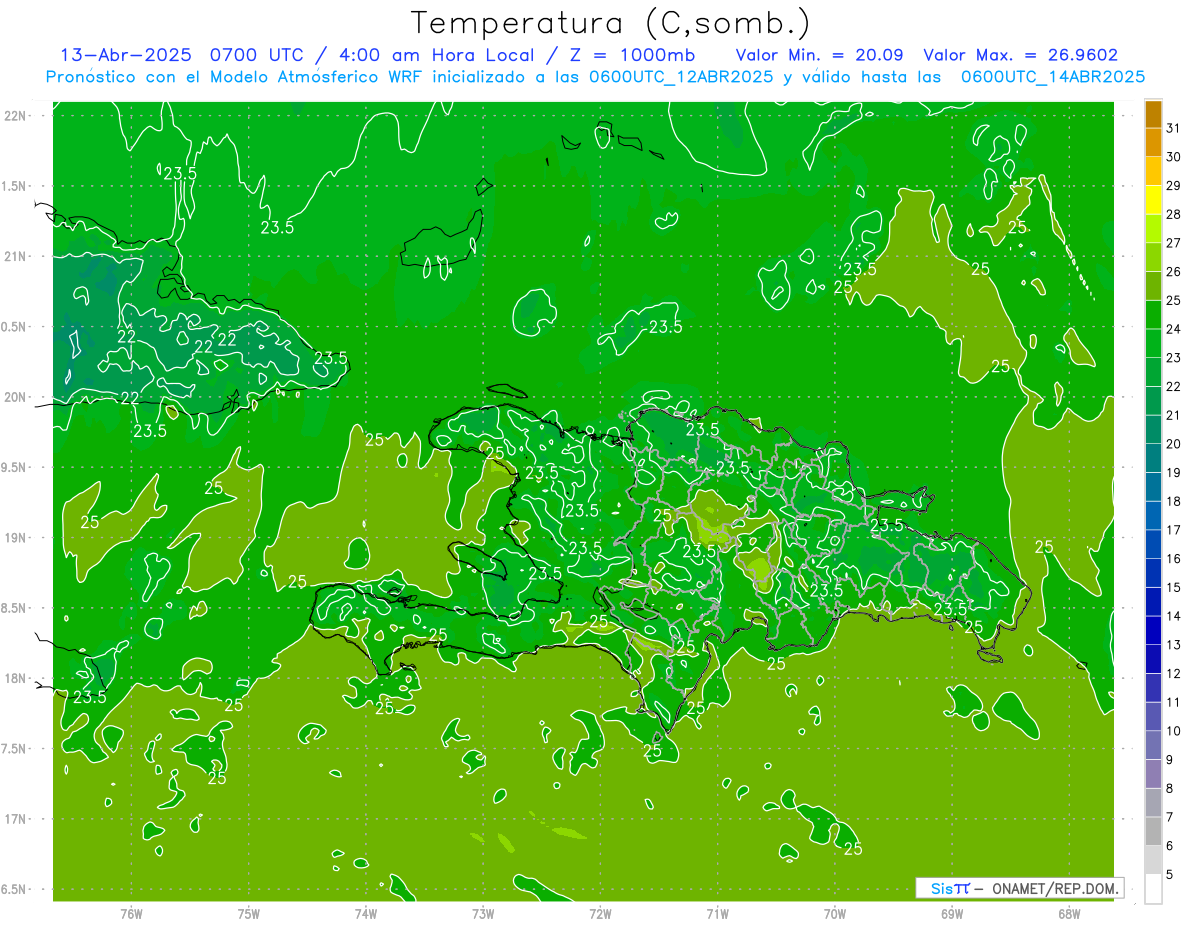Click the '72W' longitude axis label

pos(600,914)
